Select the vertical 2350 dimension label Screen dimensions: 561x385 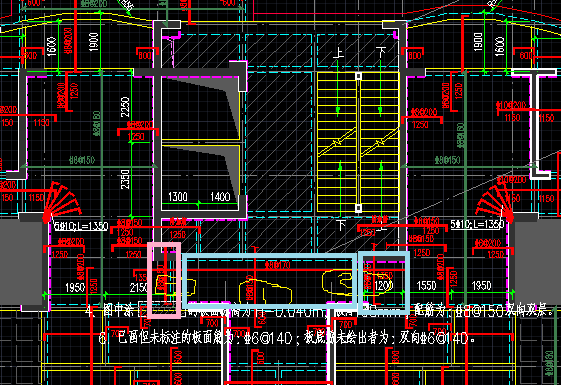pos(125,179)
